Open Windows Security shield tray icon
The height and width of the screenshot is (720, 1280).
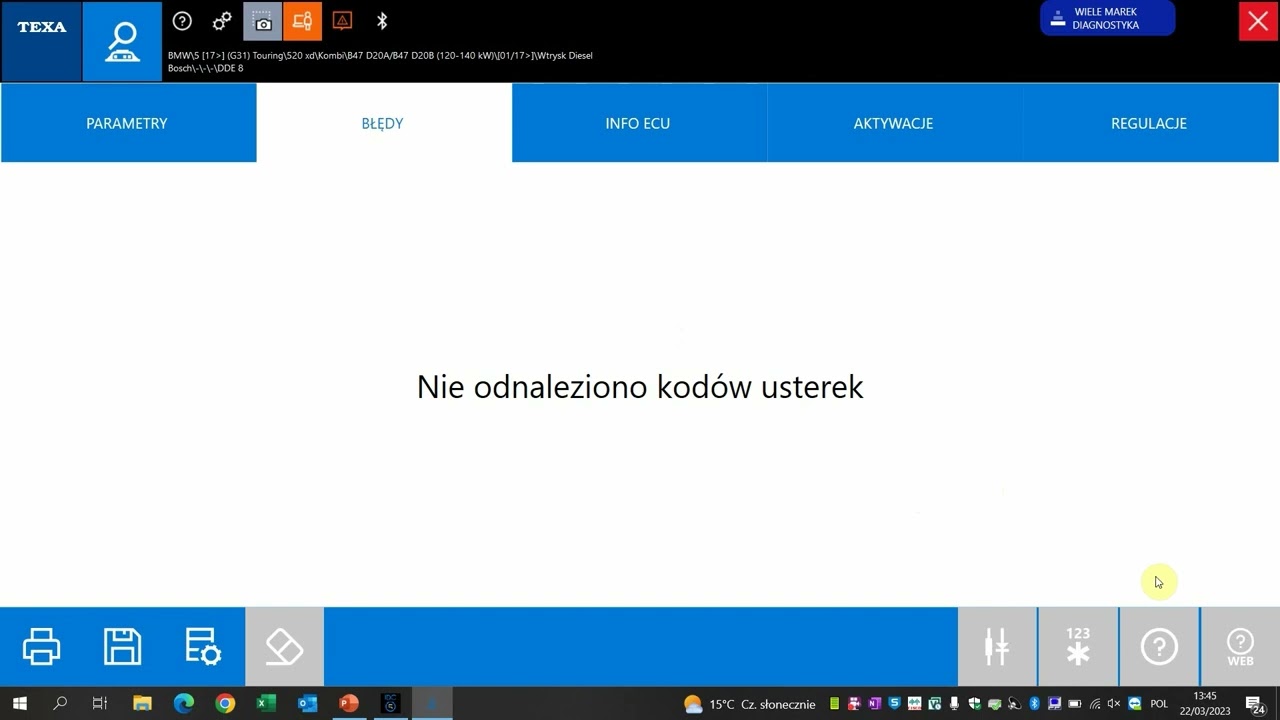(x=975, y=704)
